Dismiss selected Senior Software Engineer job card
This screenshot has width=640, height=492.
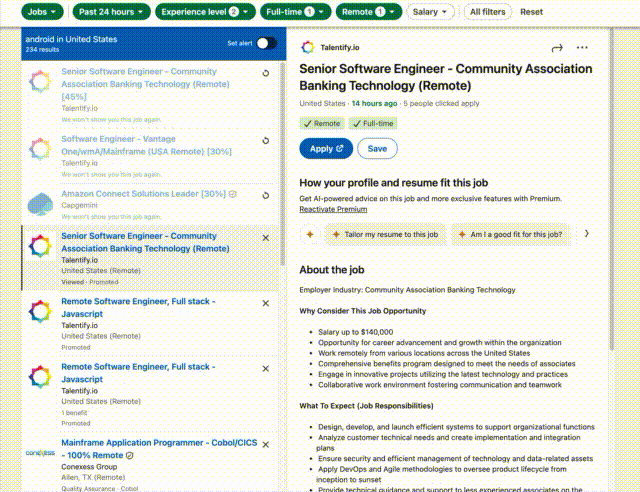pos(266,238)
